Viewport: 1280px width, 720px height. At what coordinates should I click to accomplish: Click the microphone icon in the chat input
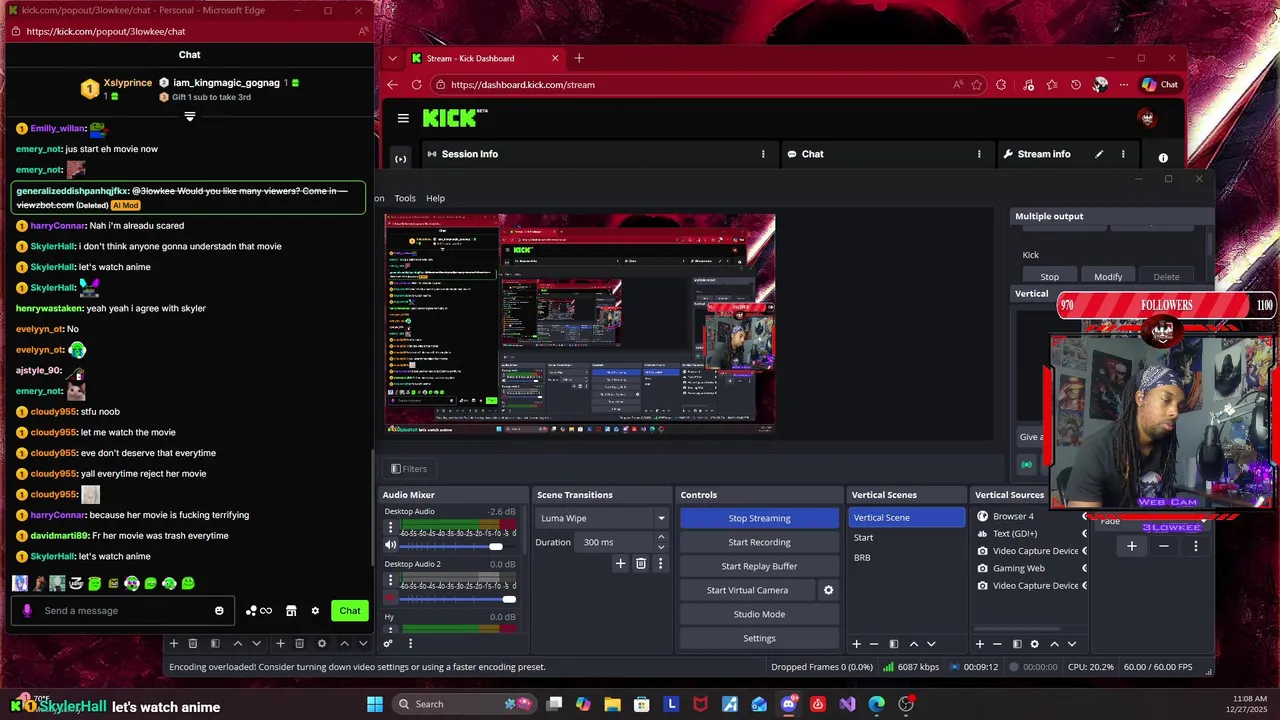(27, 611)
